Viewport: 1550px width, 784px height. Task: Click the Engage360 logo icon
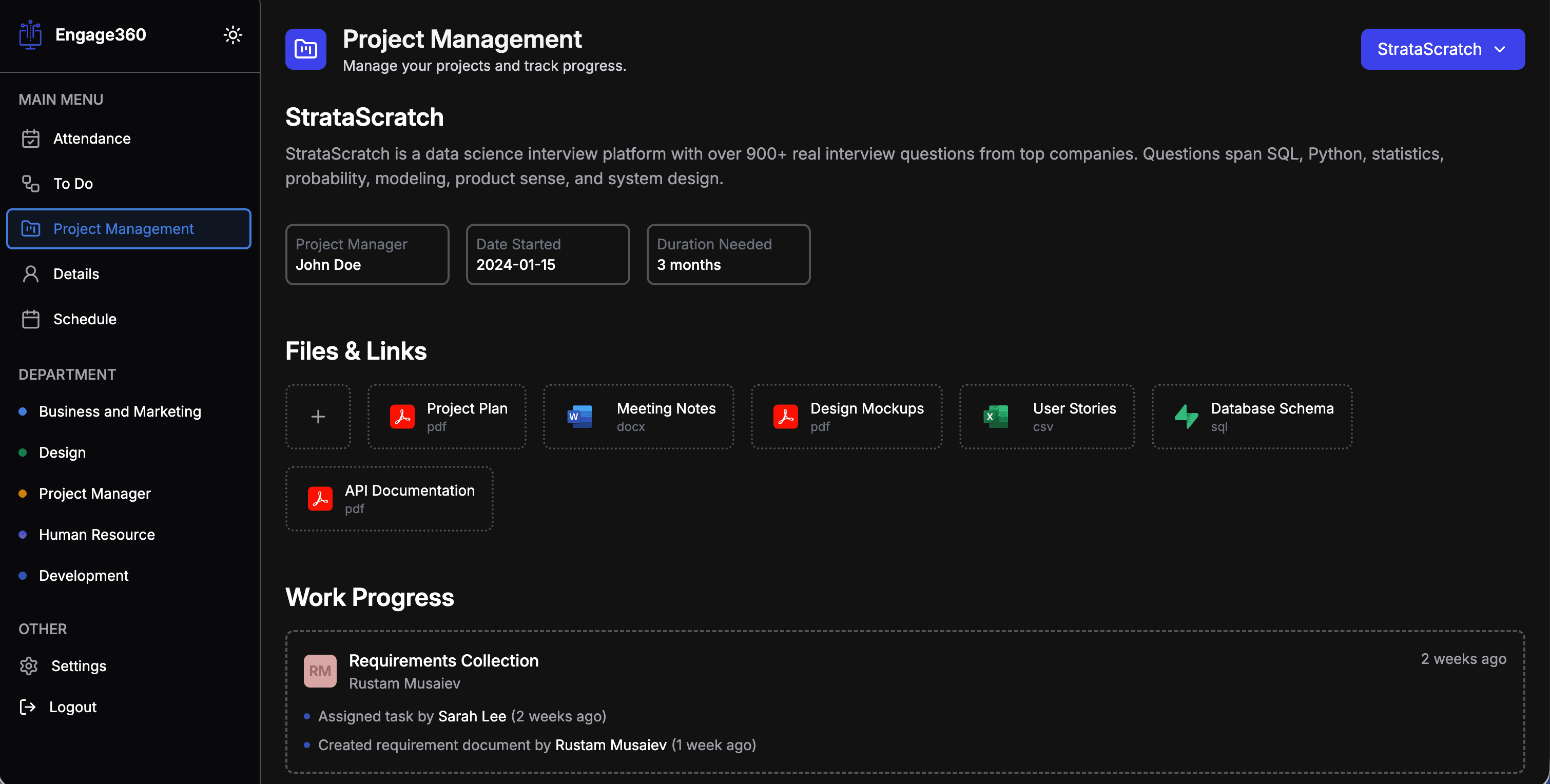tap(30, 35)
